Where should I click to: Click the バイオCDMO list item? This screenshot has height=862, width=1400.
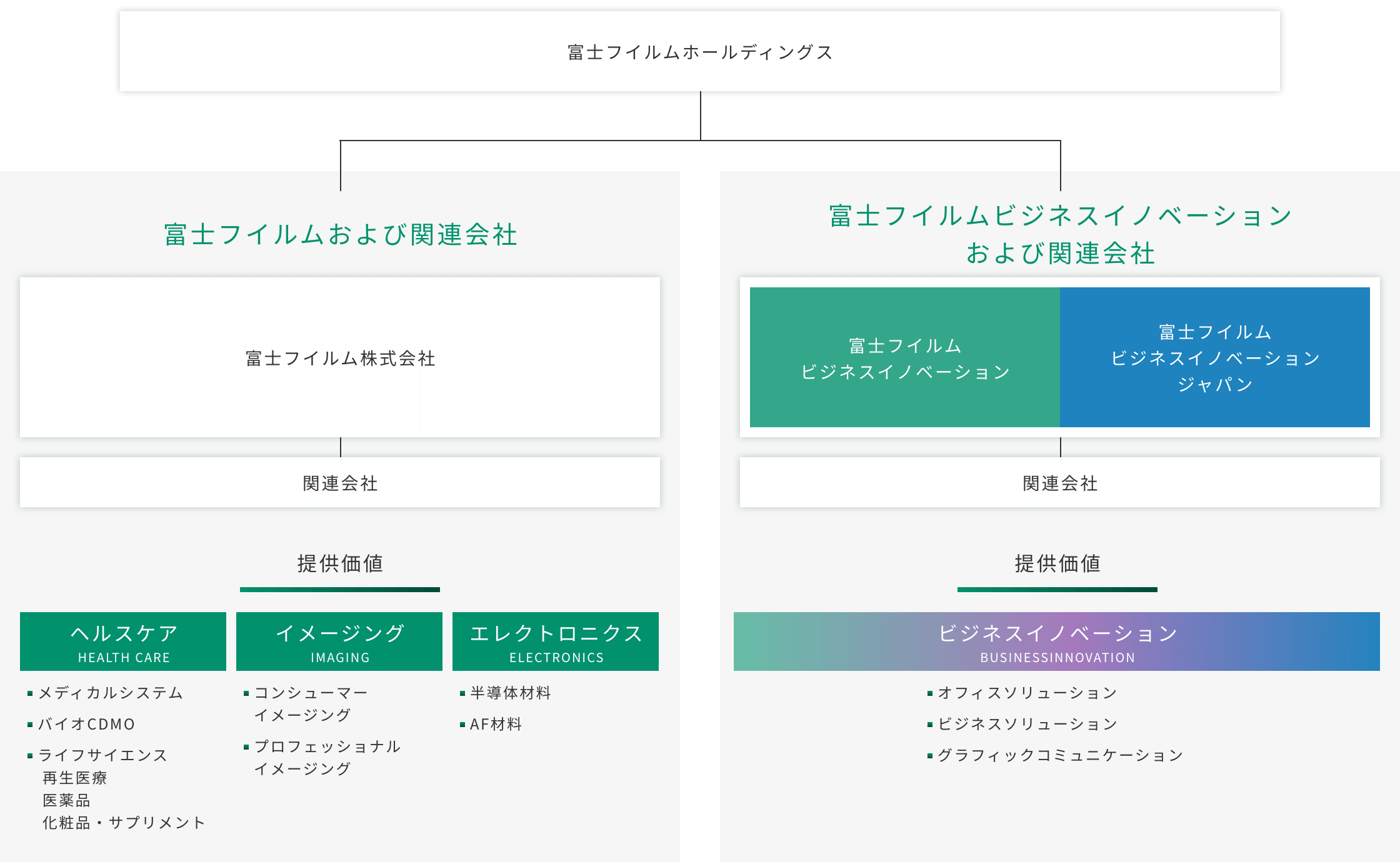point(86,724)
